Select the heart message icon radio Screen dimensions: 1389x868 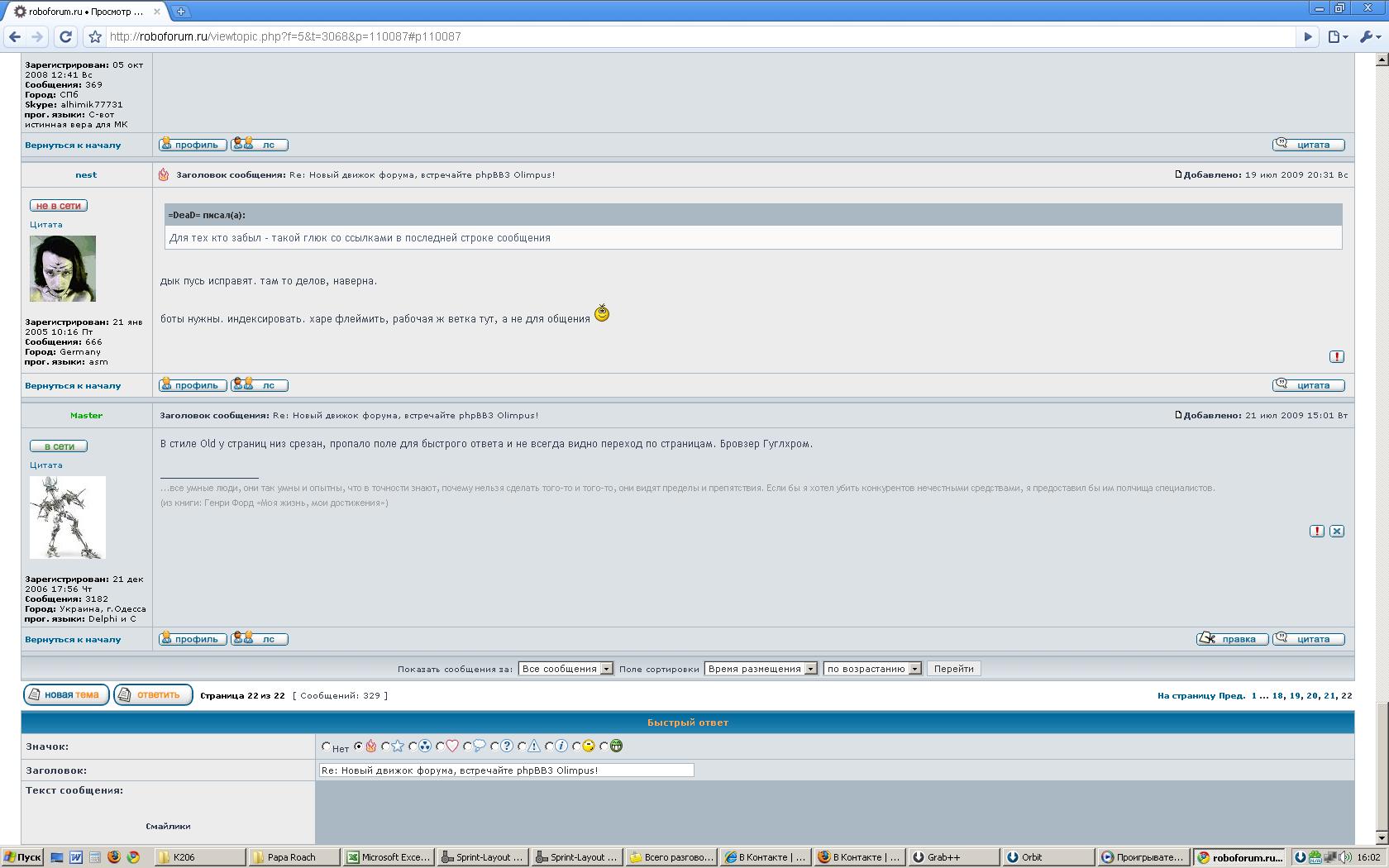(x=440, y=746)
